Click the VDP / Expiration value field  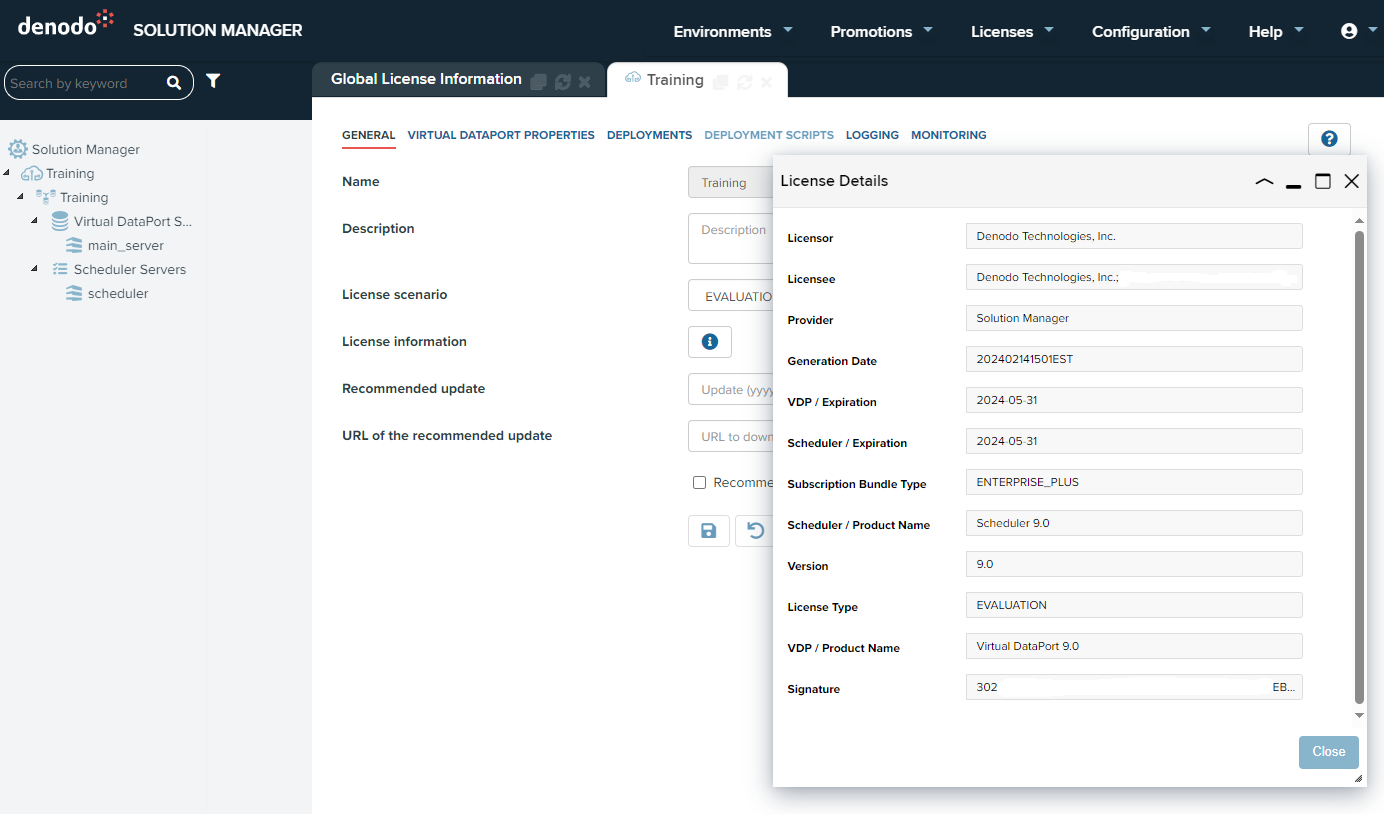coord(1134,400)
